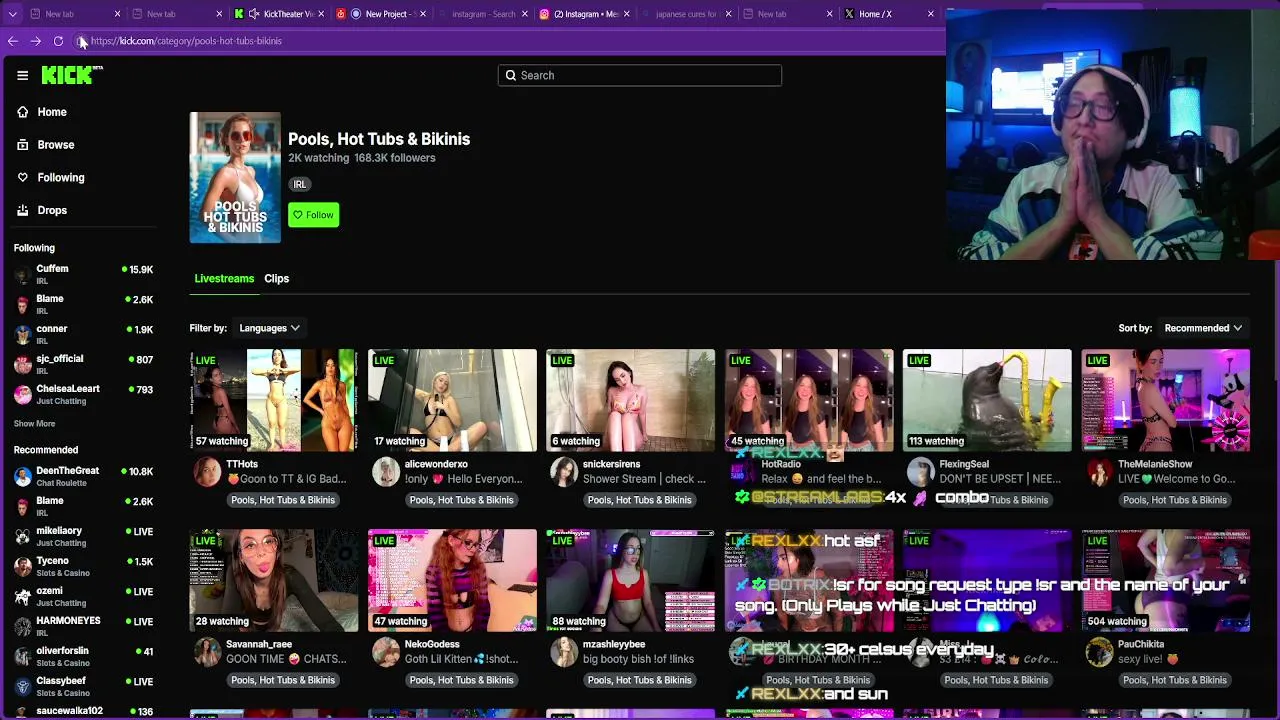
Task: Open the japanese cures browser tab
Action: click(687, 14)
